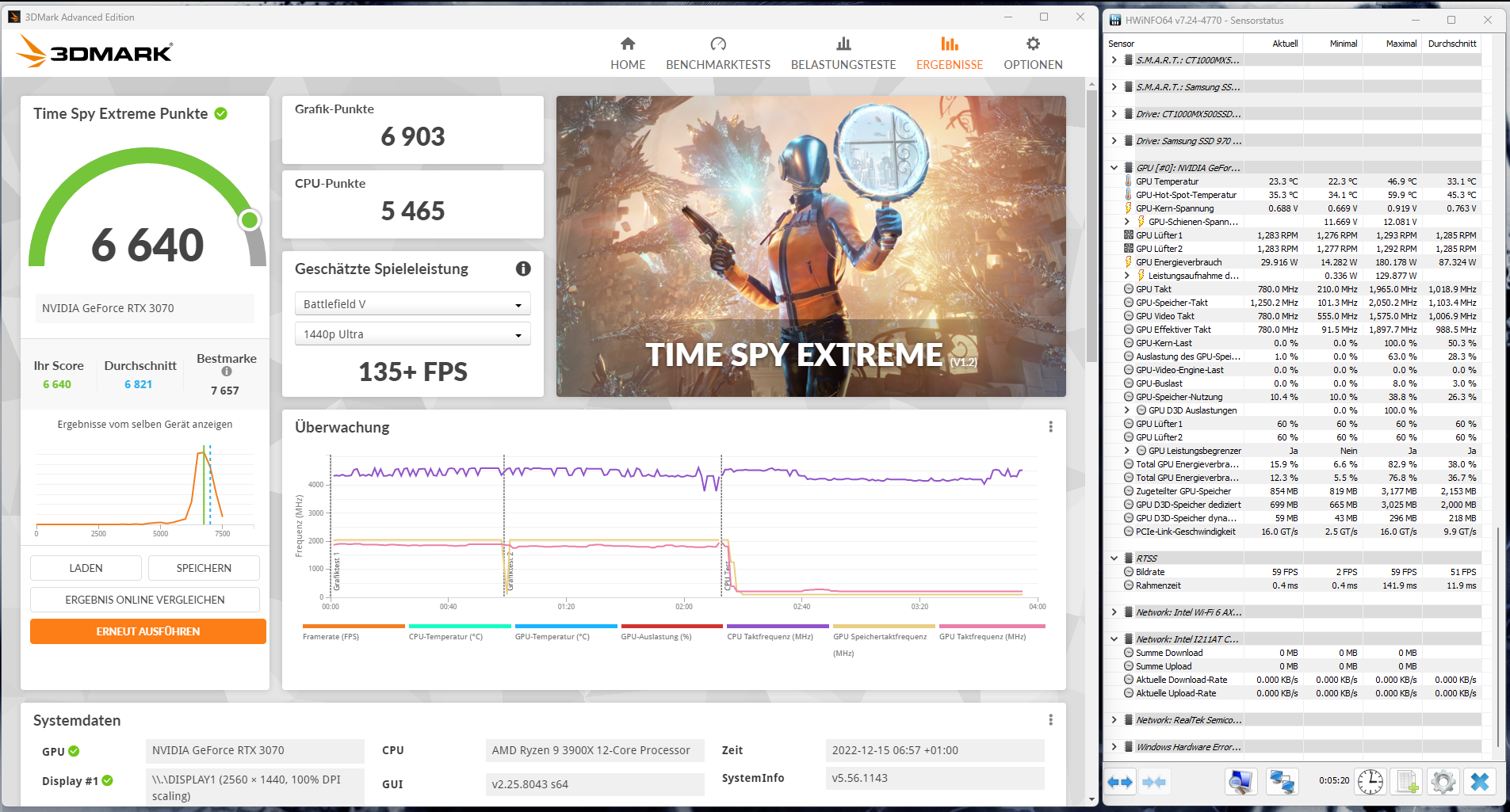Click the green validation check beside Time Spy Extreme Punkte

pos(221,113)
